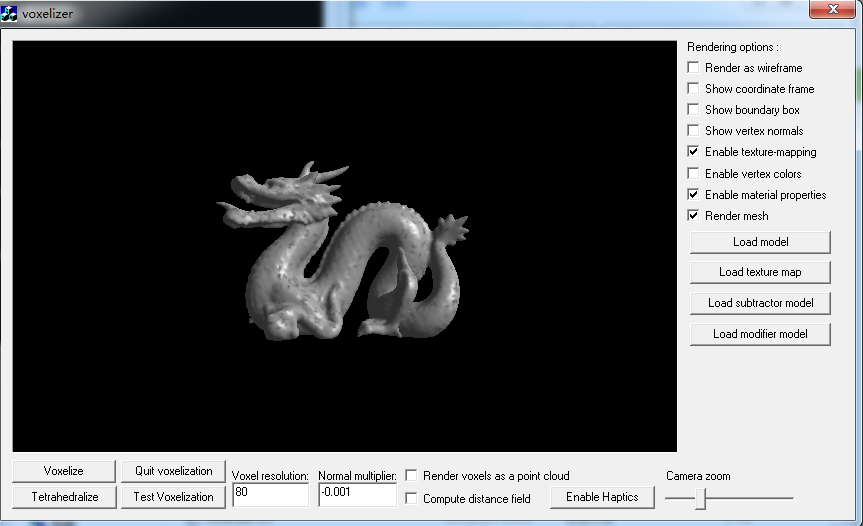Click the Camera zoom slider handle
Screen dimensions: 863x526
(x=700, y=498)
